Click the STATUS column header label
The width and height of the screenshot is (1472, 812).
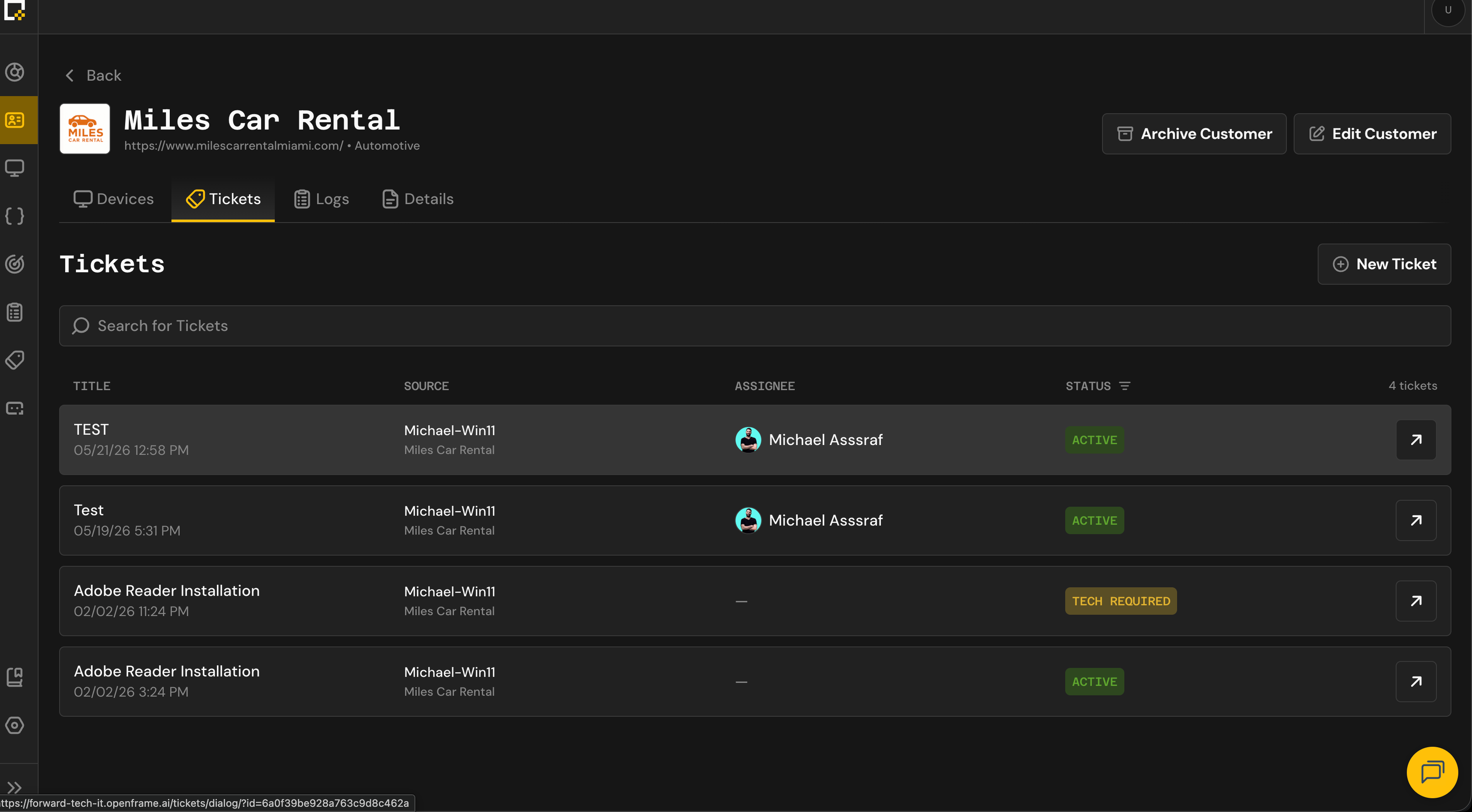tap(1088, 386)
